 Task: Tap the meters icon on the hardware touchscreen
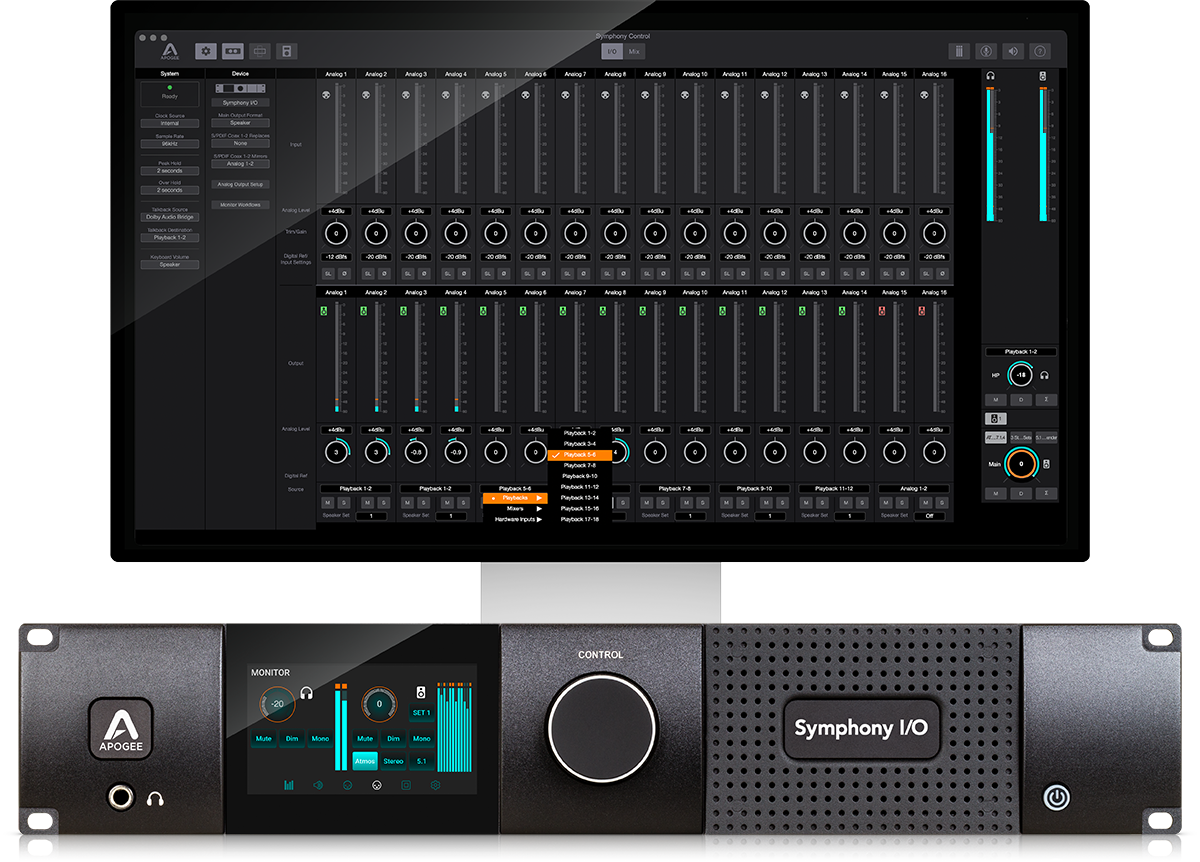coord(290,785)
